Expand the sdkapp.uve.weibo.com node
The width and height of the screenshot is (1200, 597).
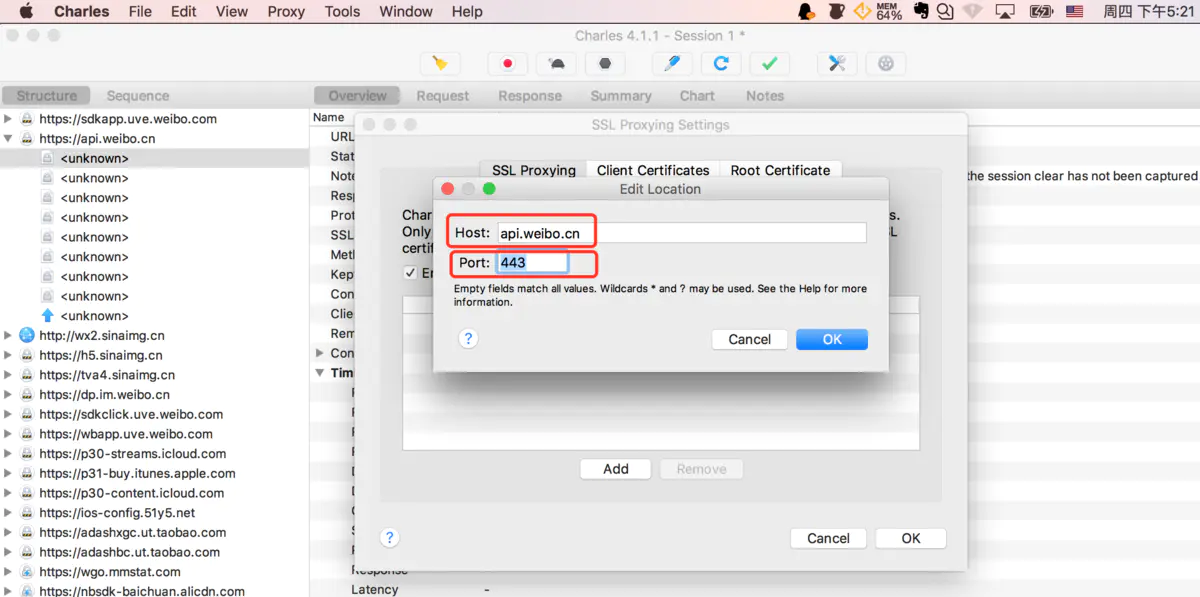tap(8, 119)
